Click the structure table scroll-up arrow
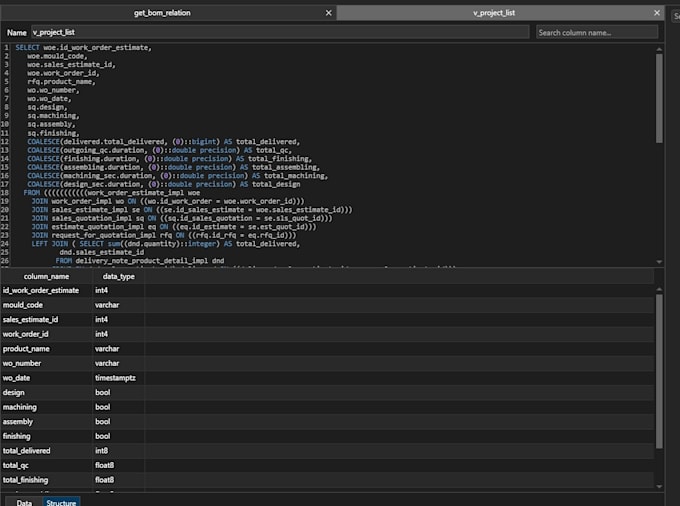 tap(659, 289)
